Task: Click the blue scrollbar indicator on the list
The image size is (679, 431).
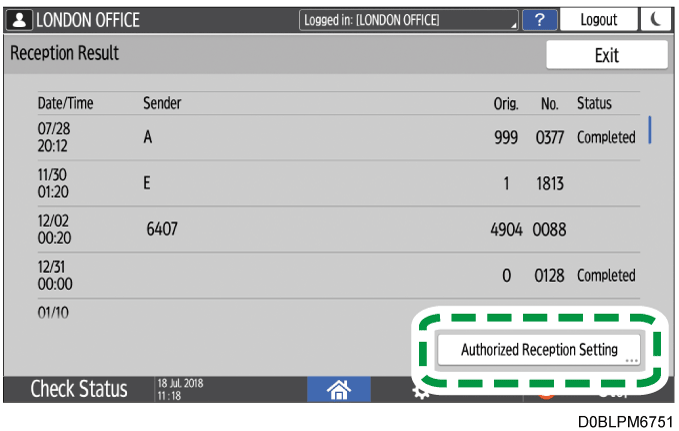Action: (650, 130)
